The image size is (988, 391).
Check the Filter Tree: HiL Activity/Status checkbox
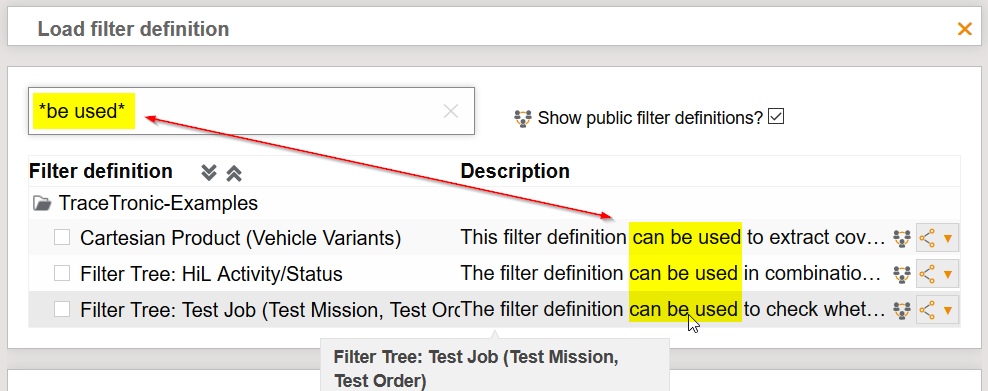62,273
